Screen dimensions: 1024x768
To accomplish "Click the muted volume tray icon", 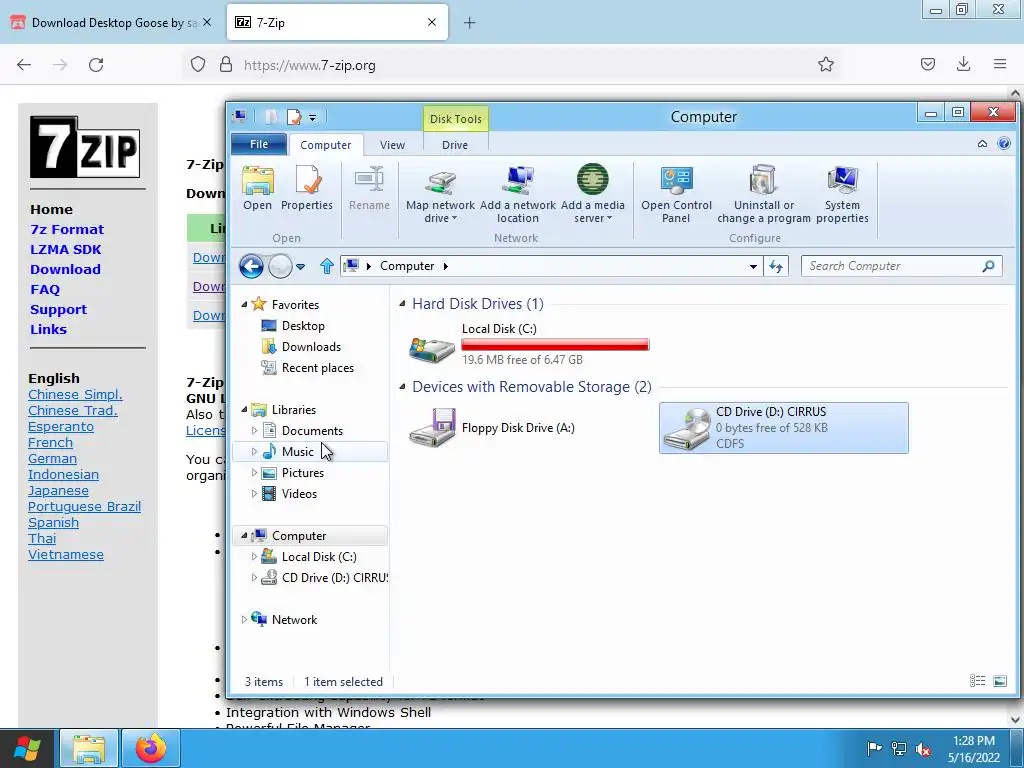I will point(923,749).
